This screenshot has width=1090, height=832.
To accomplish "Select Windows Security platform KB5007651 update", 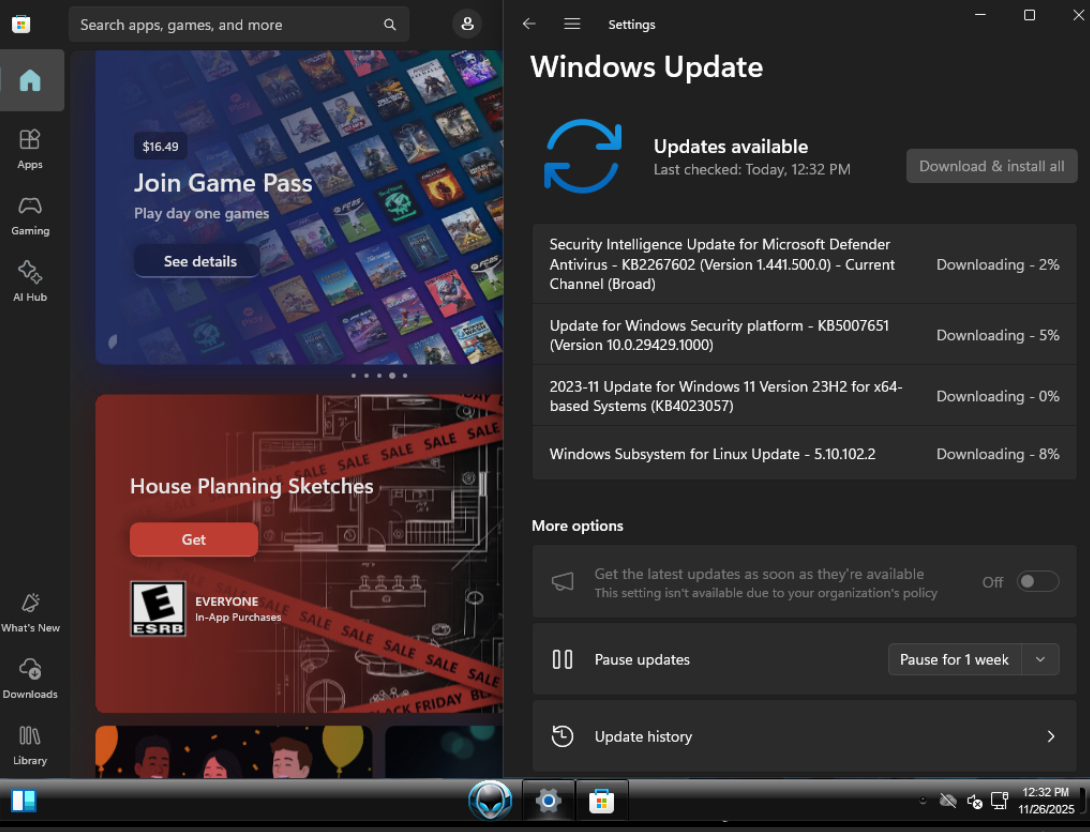I will 804,335.
